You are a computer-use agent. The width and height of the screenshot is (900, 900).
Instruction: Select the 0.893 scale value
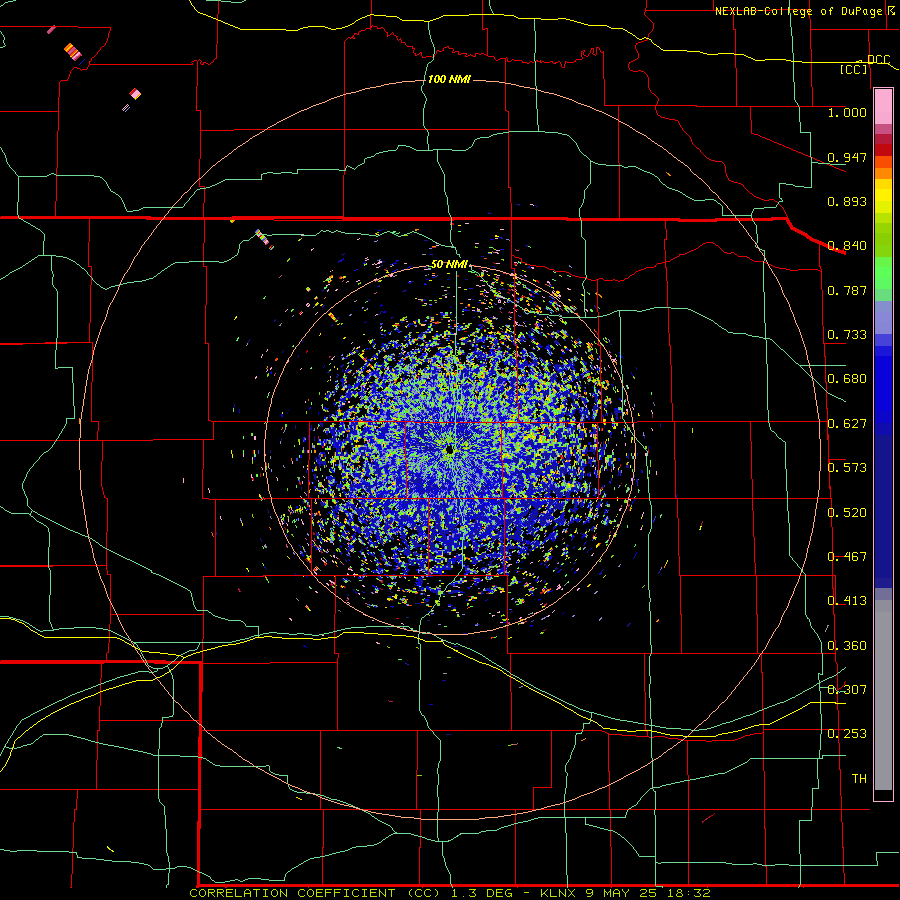coord(847,201)
